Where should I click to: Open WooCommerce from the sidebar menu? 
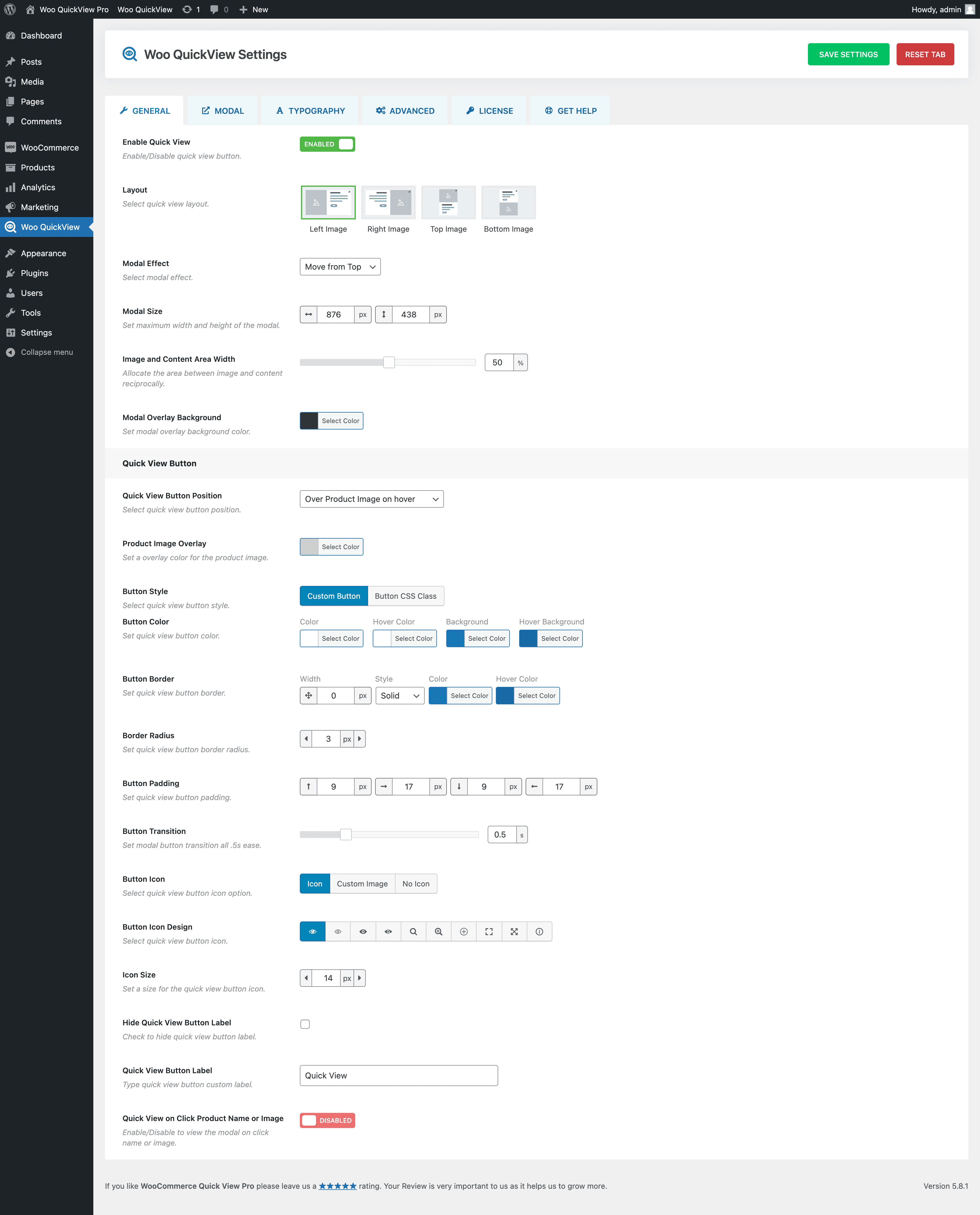(50, 147)
